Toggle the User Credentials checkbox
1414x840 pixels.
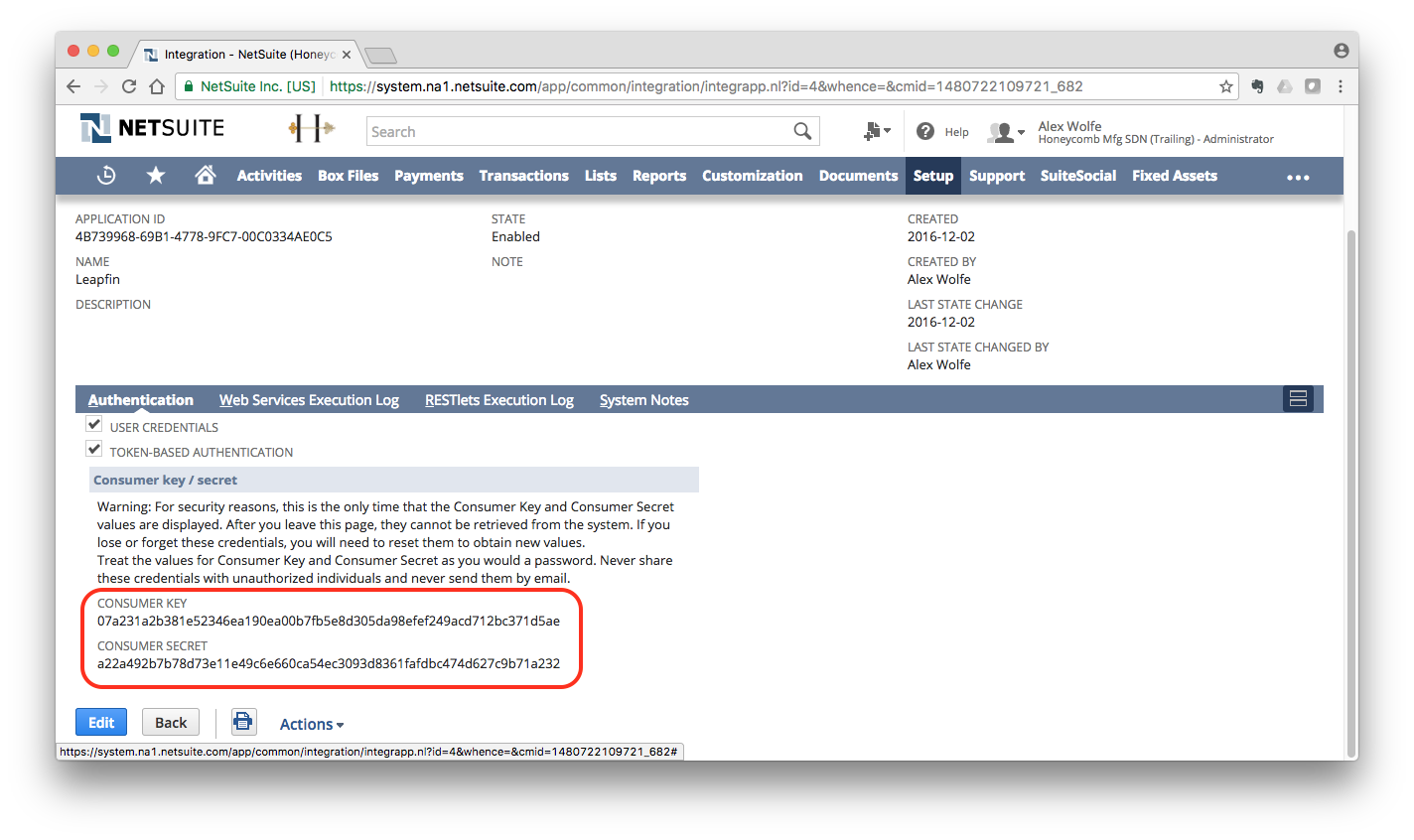94,425
